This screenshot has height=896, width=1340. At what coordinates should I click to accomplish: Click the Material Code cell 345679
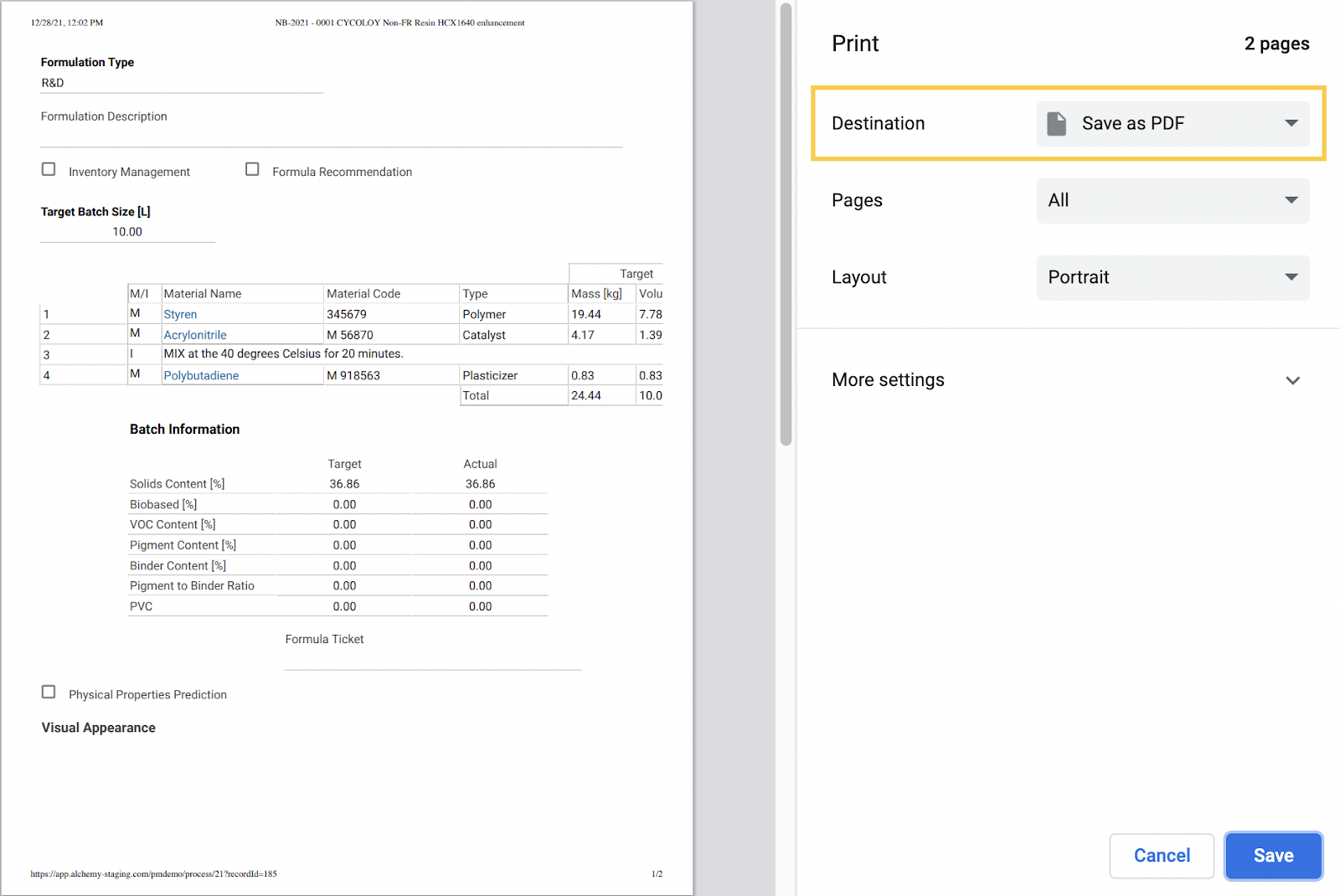point(347,315)
